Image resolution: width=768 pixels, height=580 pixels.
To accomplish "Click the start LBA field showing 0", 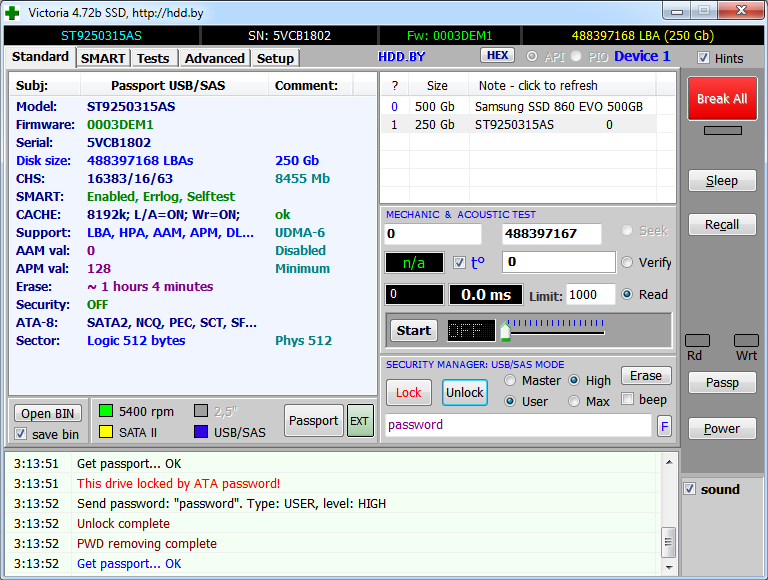I will click(x=433, y=234).
